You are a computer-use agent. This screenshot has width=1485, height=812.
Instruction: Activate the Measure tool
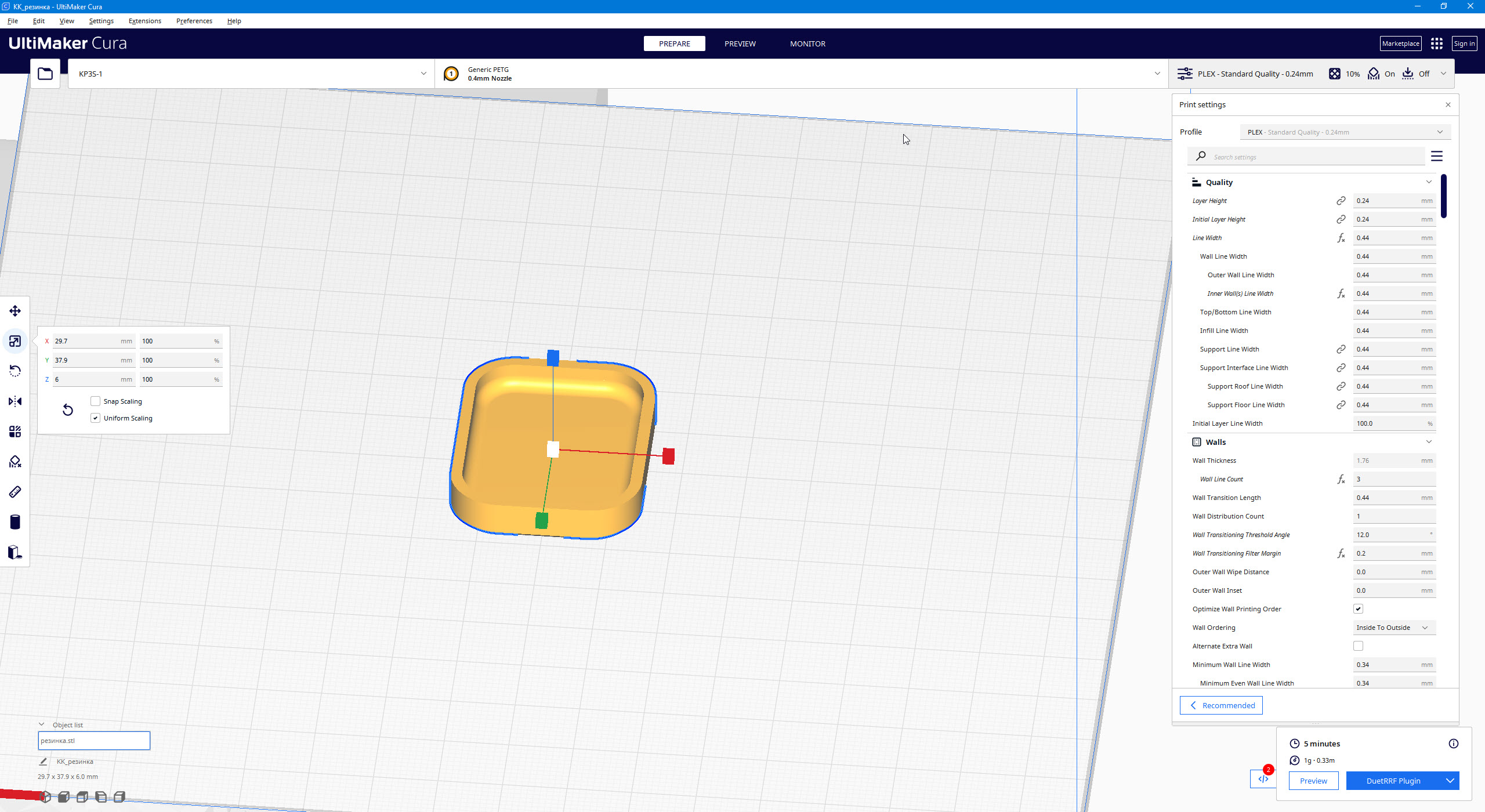(15, 491)
